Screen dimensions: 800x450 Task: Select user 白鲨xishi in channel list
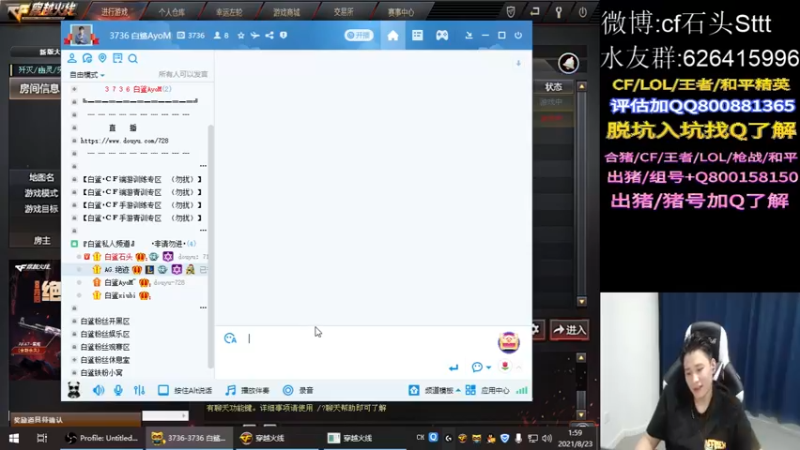120,295
